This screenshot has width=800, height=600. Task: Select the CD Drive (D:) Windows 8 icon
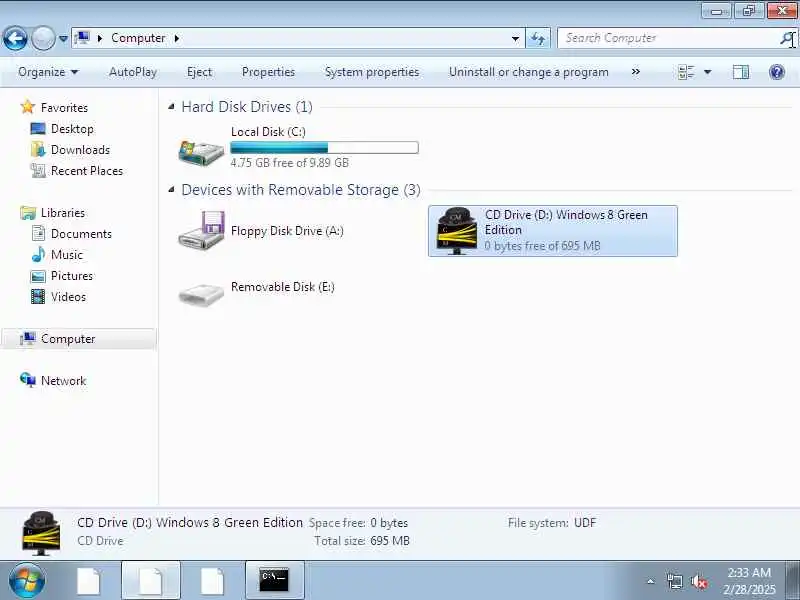pos(457,231)
